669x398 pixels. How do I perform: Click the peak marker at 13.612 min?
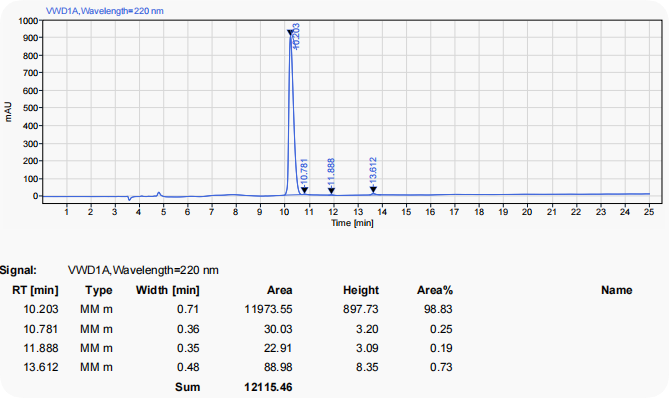pyautogui.click(x=373, y=189)
